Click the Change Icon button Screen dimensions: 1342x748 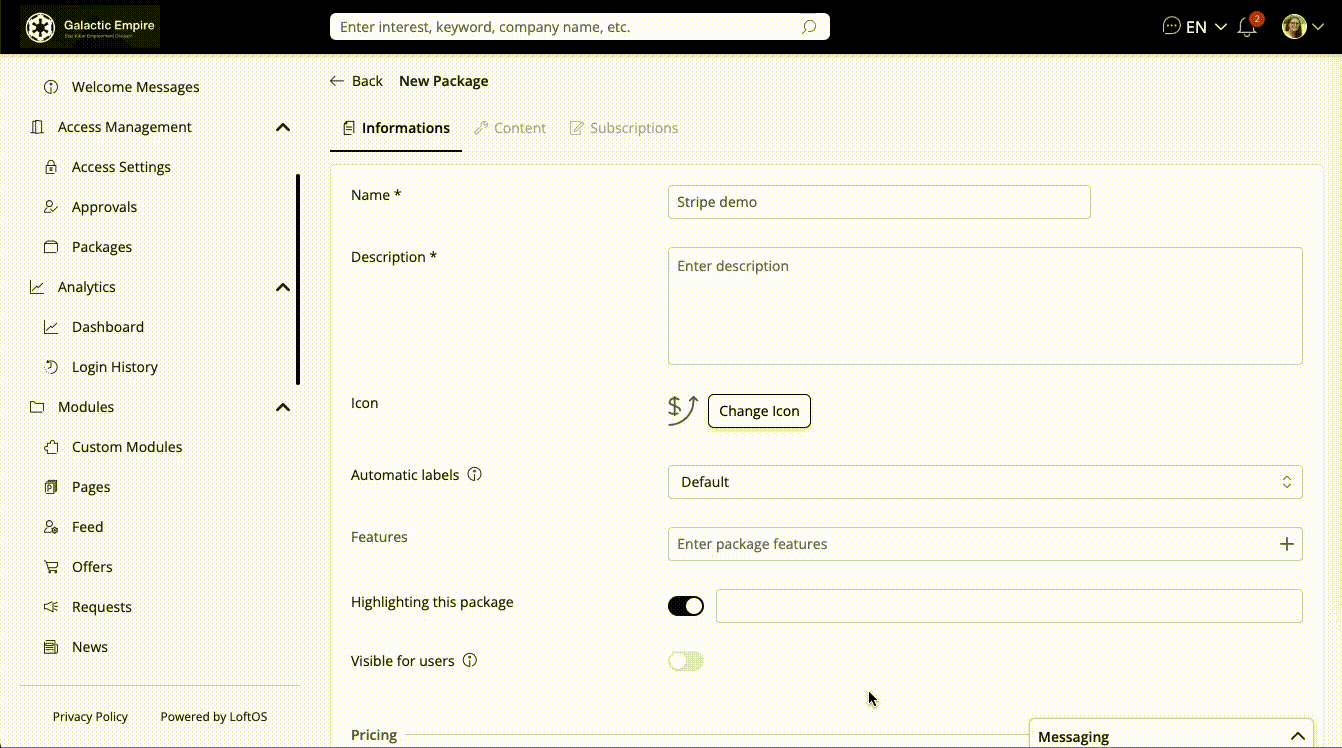pyautogui.click(x=759, y=411)
